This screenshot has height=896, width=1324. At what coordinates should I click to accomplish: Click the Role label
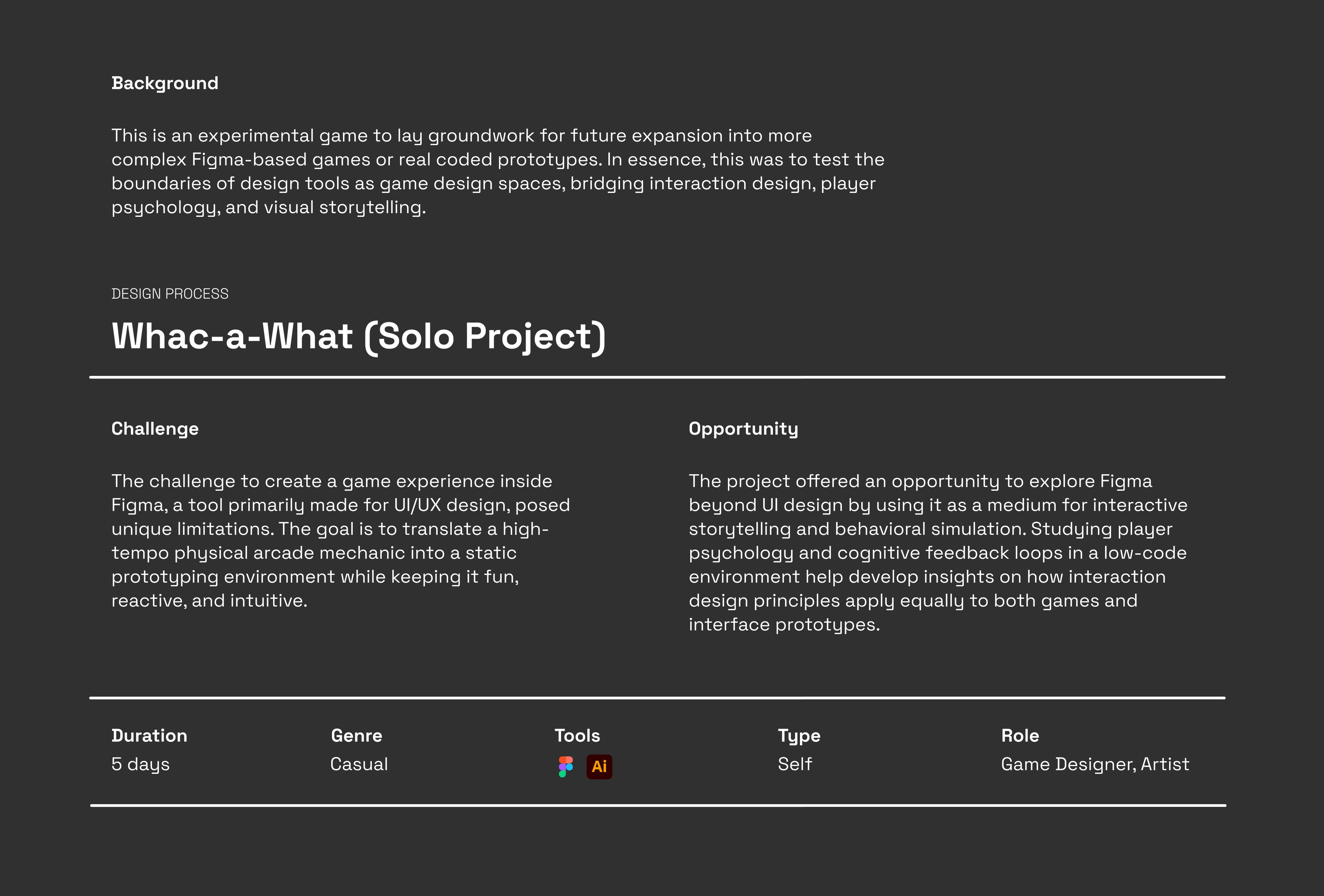tap(1020, 735)
